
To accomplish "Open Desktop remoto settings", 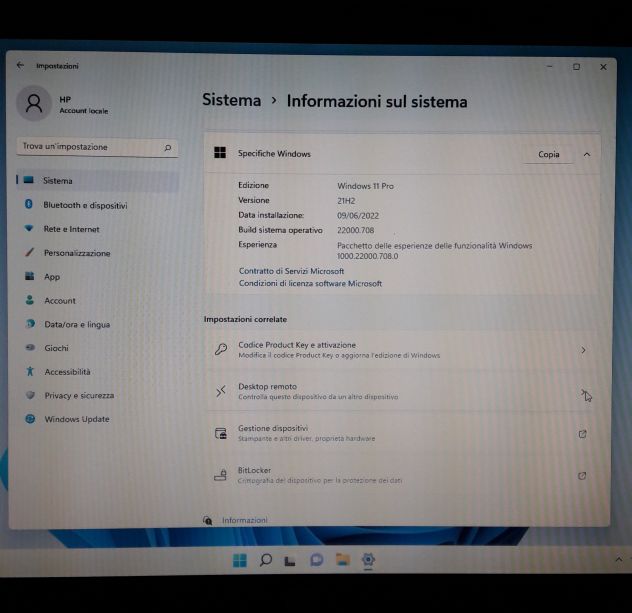I will (x=402, y=391).
